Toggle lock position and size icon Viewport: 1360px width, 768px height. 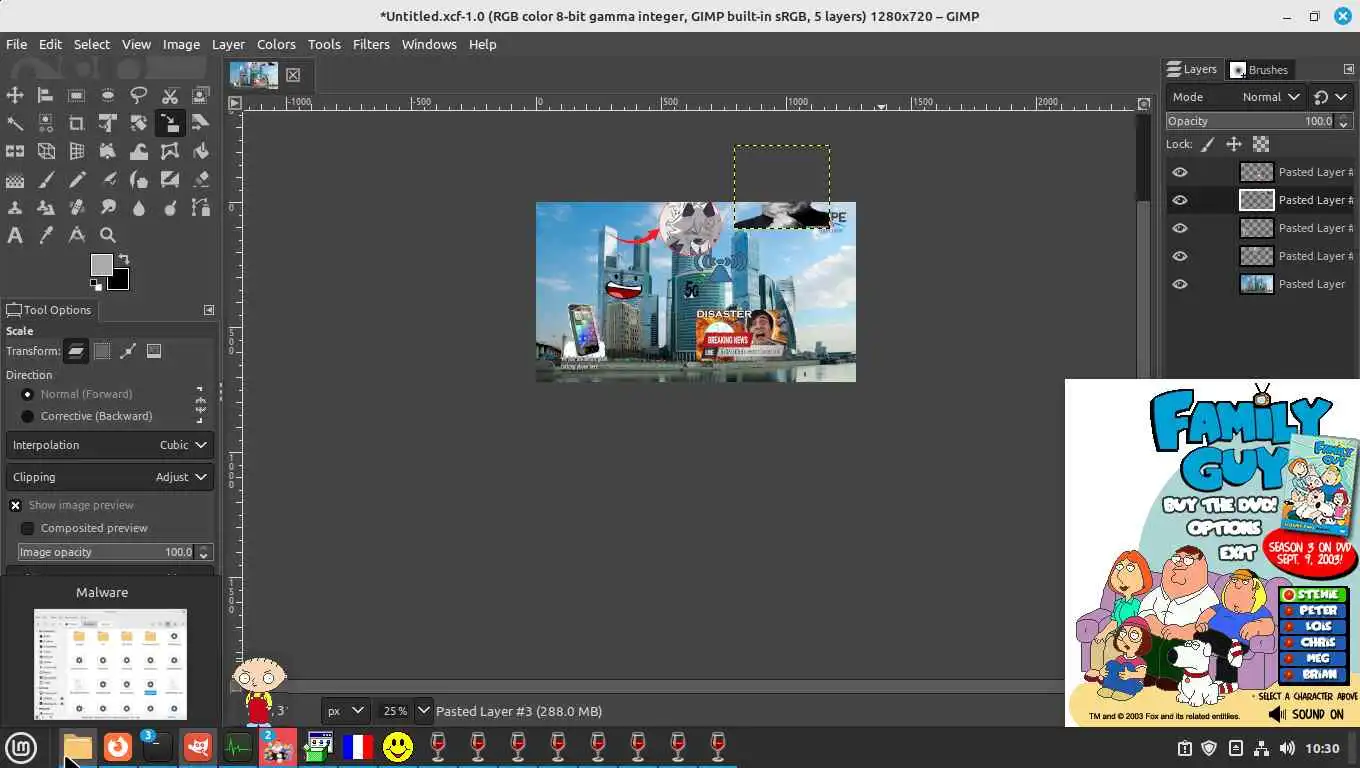click(1234, 144)
